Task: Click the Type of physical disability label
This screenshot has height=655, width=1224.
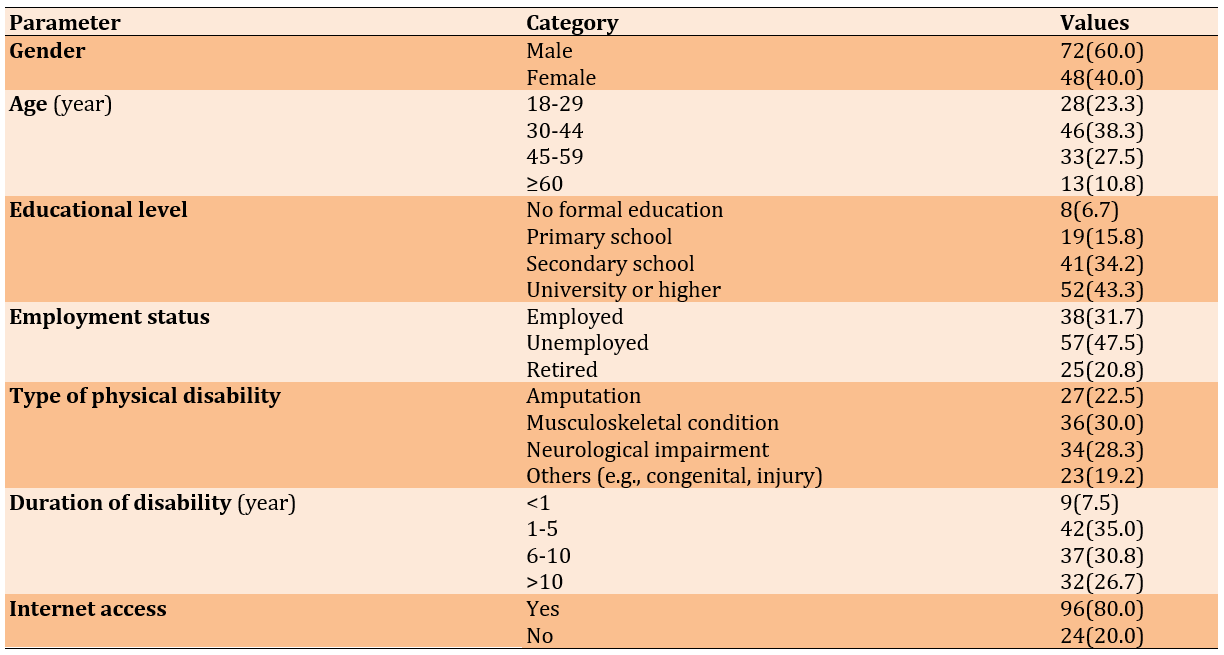Action: click(x=145, y=396)
